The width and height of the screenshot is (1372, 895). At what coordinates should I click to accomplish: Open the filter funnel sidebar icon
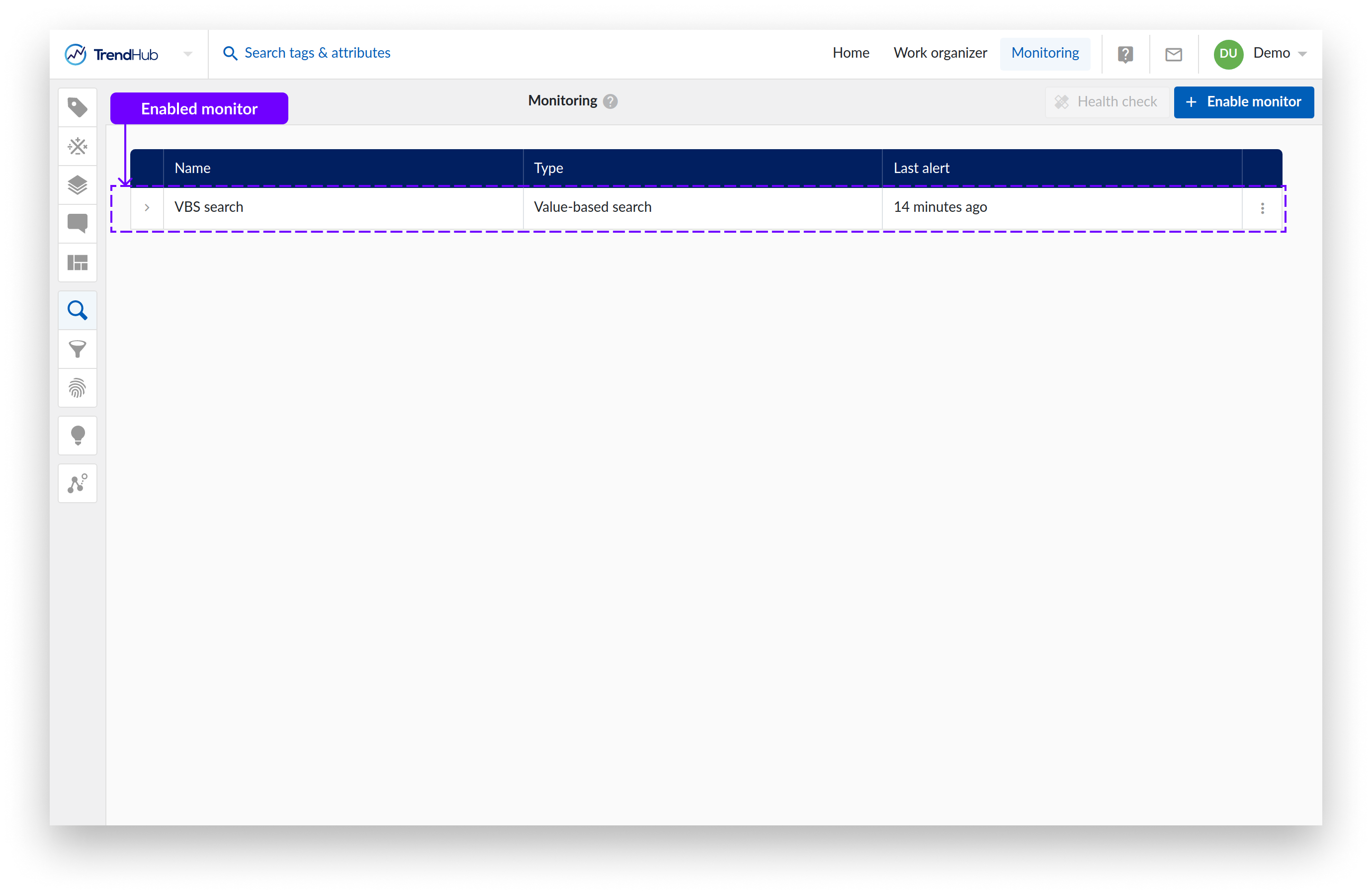(x=77, y=350)
